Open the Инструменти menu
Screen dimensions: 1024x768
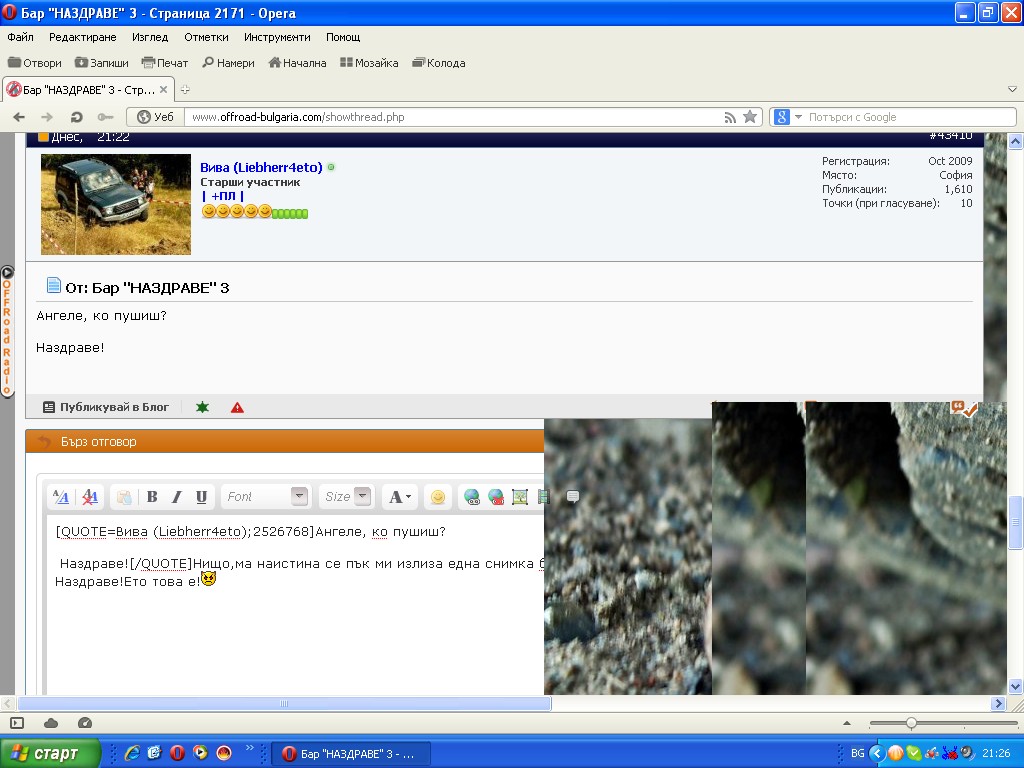click(x=277, y=37)
